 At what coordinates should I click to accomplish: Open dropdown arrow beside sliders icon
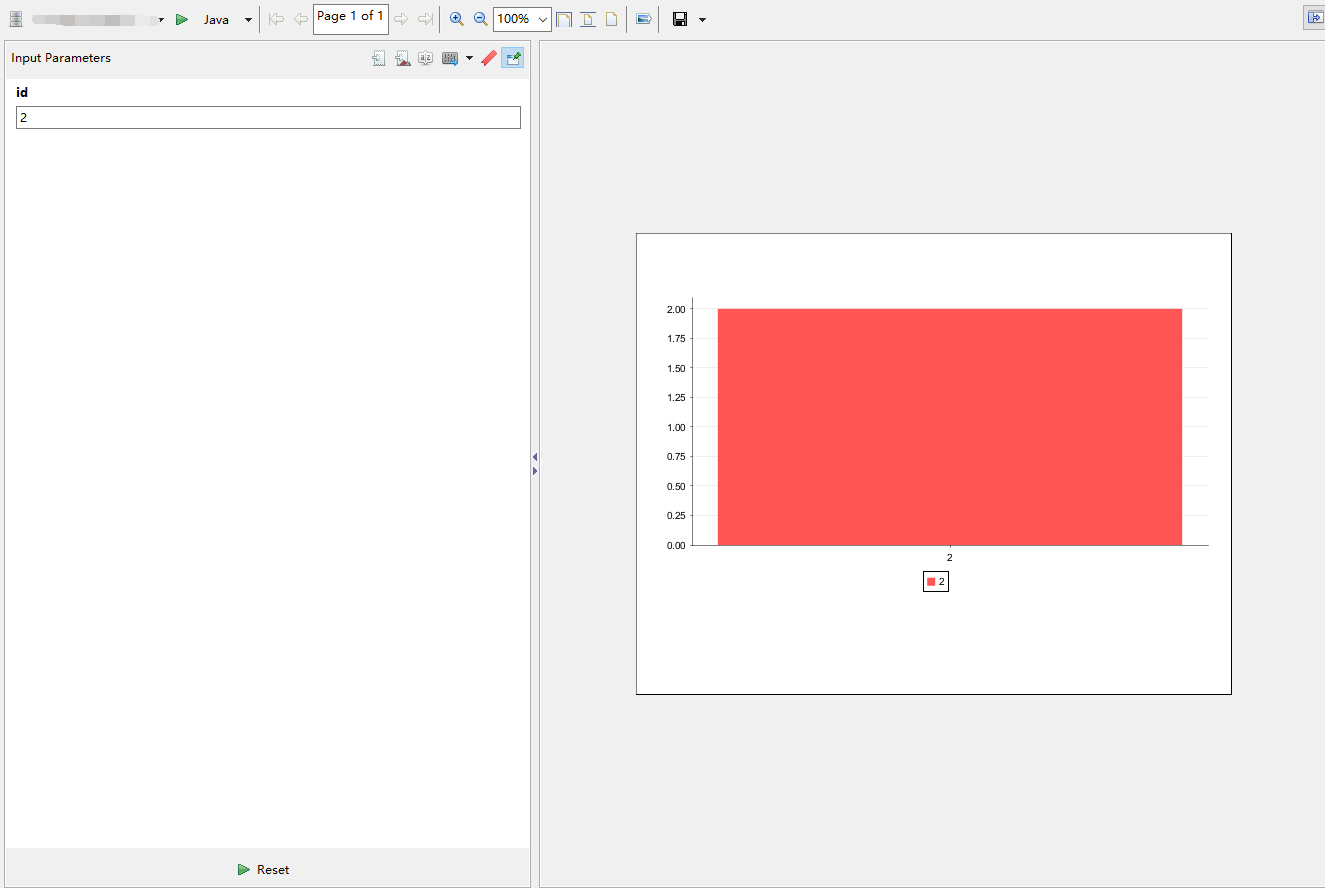469,59
